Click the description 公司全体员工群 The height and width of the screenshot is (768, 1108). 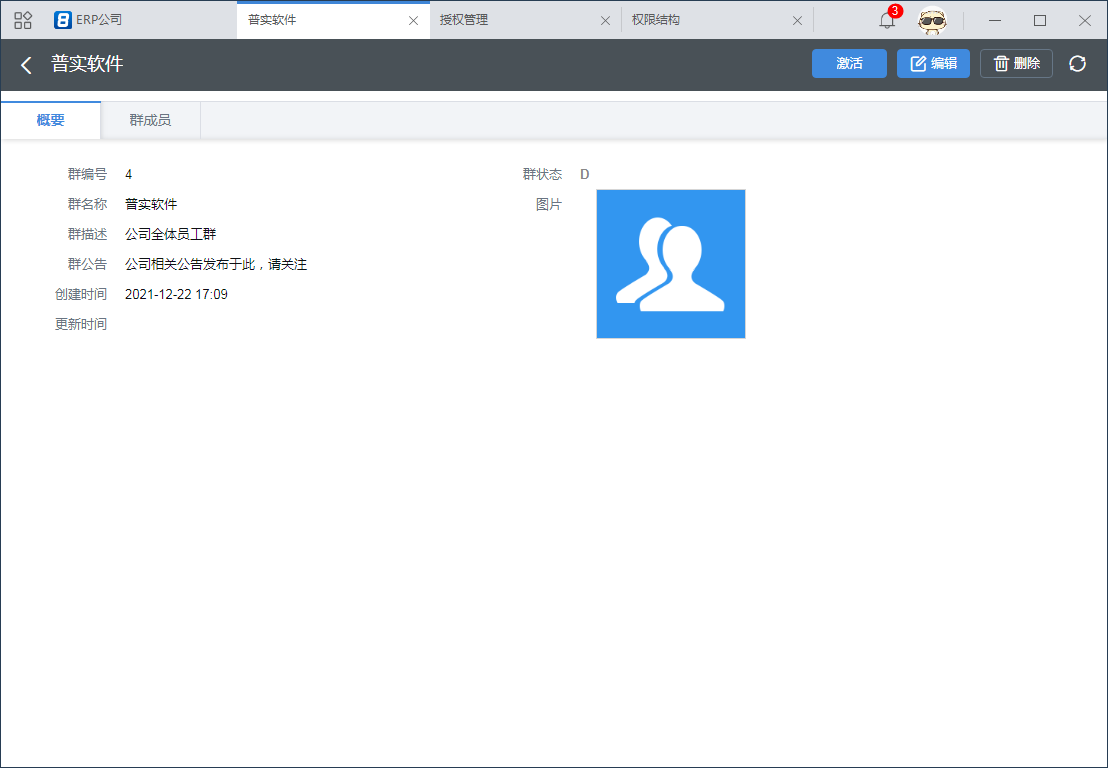point(170,234)
